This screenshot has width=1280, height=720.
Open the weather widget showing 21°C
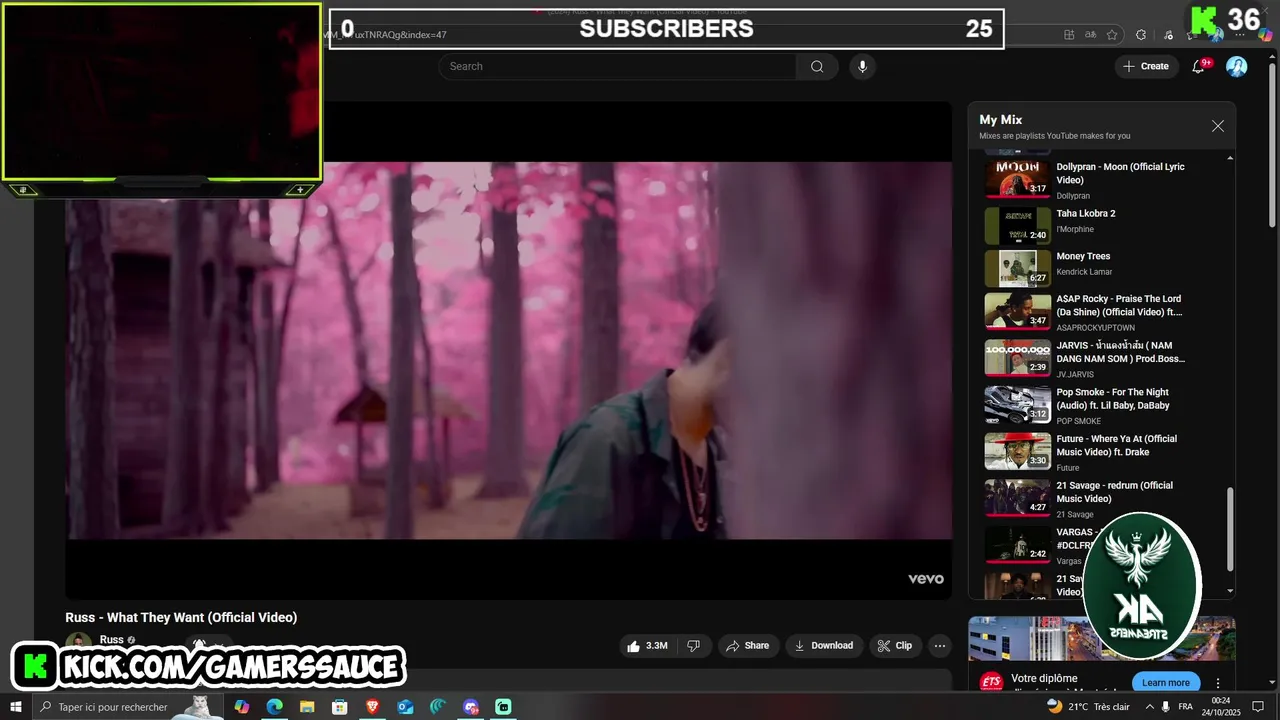coord(1088,707)
